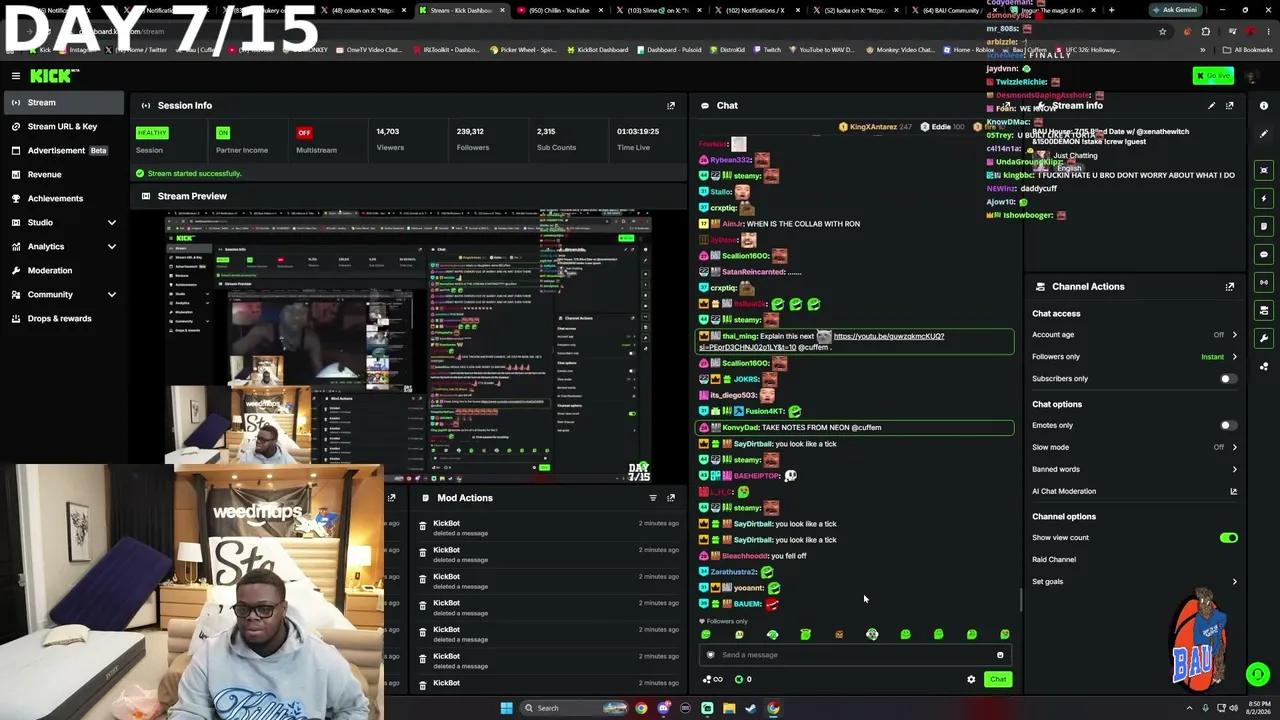
Task: Open Slow mode options
Action: (x=1134, y=447)
